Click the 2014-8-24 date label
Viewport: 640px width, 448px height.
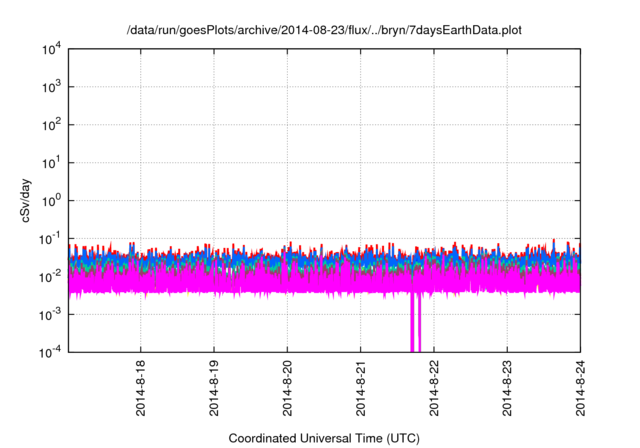click(x=580, y=388)
